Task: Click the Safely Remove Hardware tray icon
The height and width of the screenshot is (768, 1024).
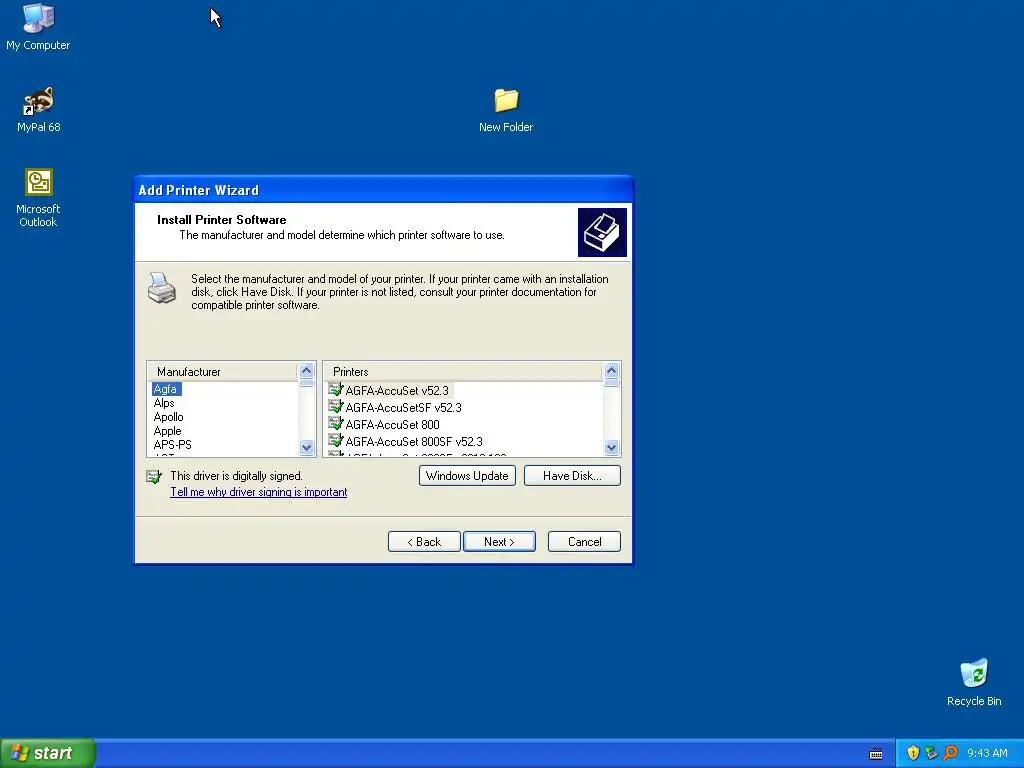Action: click(x=931, y=753)
